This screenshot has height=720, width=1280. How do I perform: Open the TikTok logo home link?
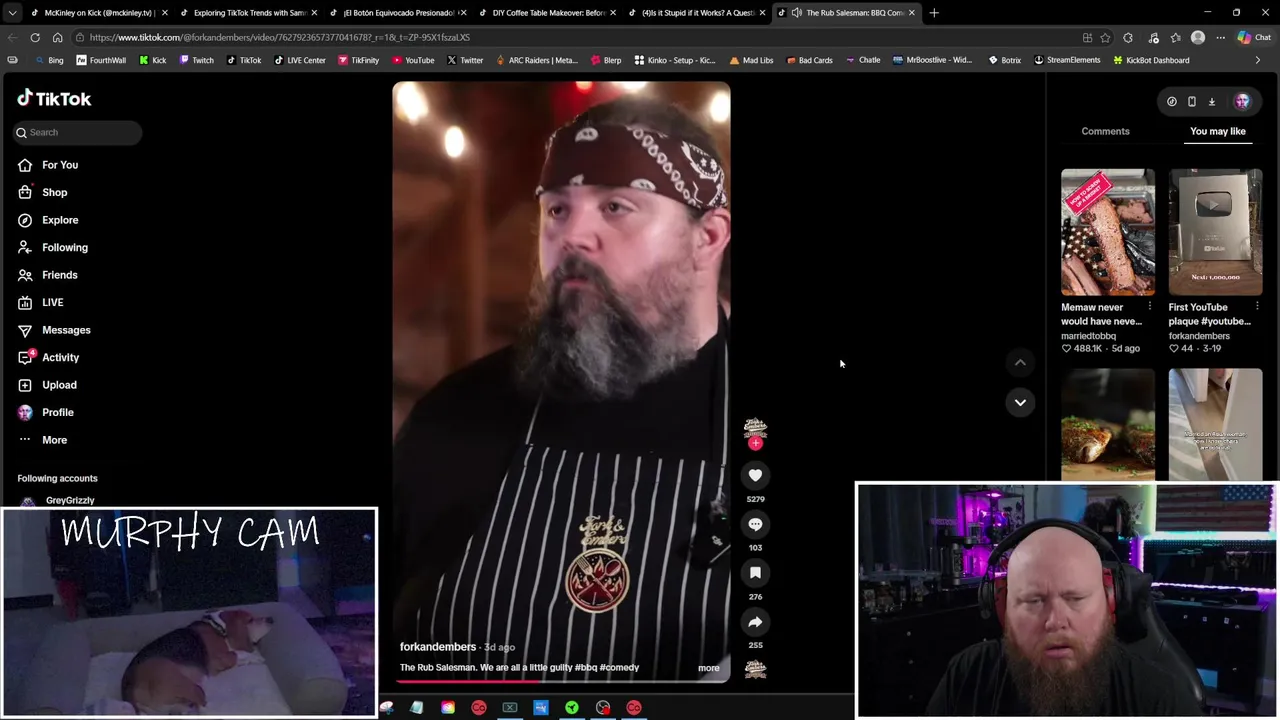(54, 98)
